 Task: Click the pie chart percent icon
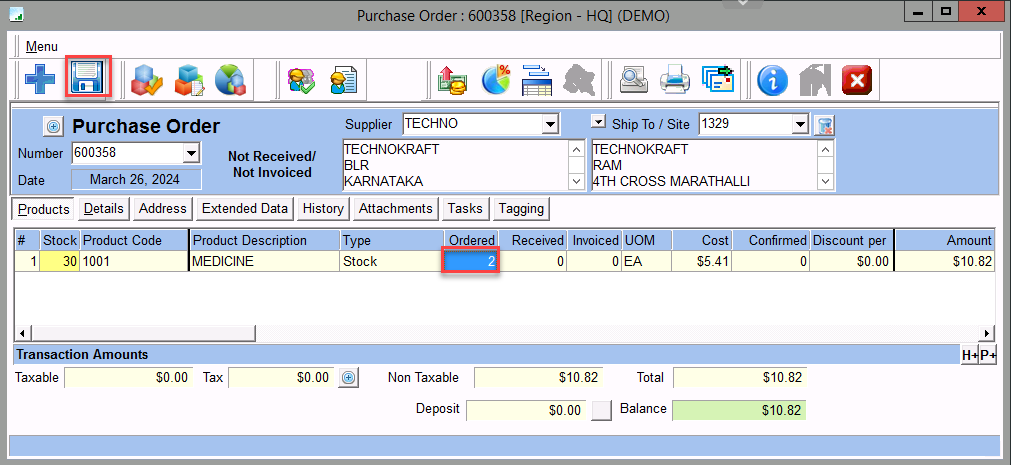[497, 78]
